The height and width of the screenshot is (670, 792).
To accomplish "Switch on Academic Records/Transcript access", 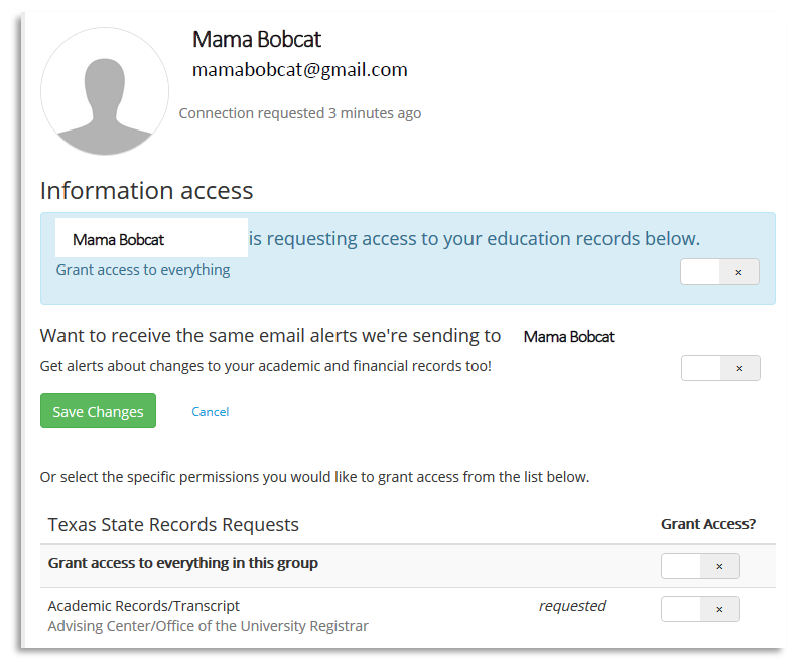I will (700, 609).
